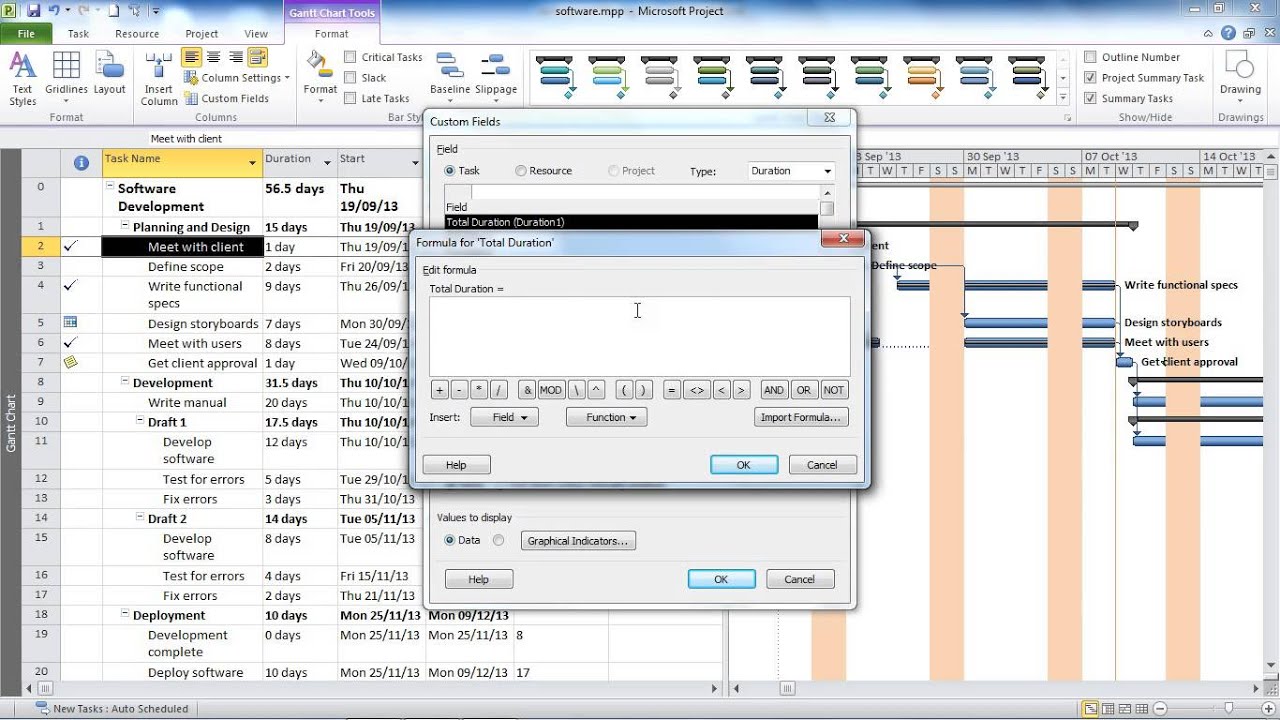Screen dimensions: 1280x720
Task: Select the Data radio button
Action: pos(450,540)
